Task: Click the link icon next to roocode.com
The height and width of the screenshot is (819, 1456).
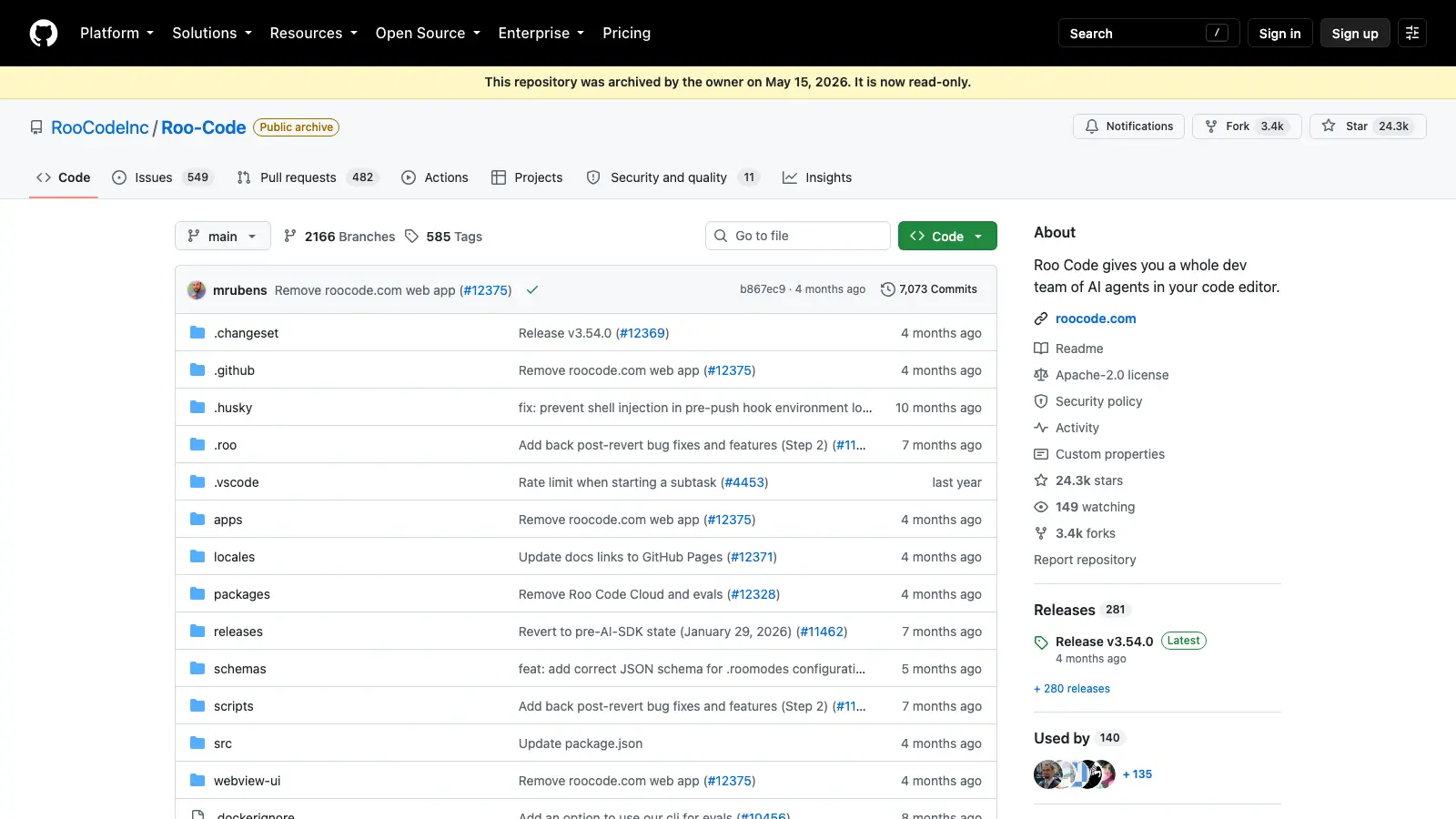Action: click(x=1041, y=318)
